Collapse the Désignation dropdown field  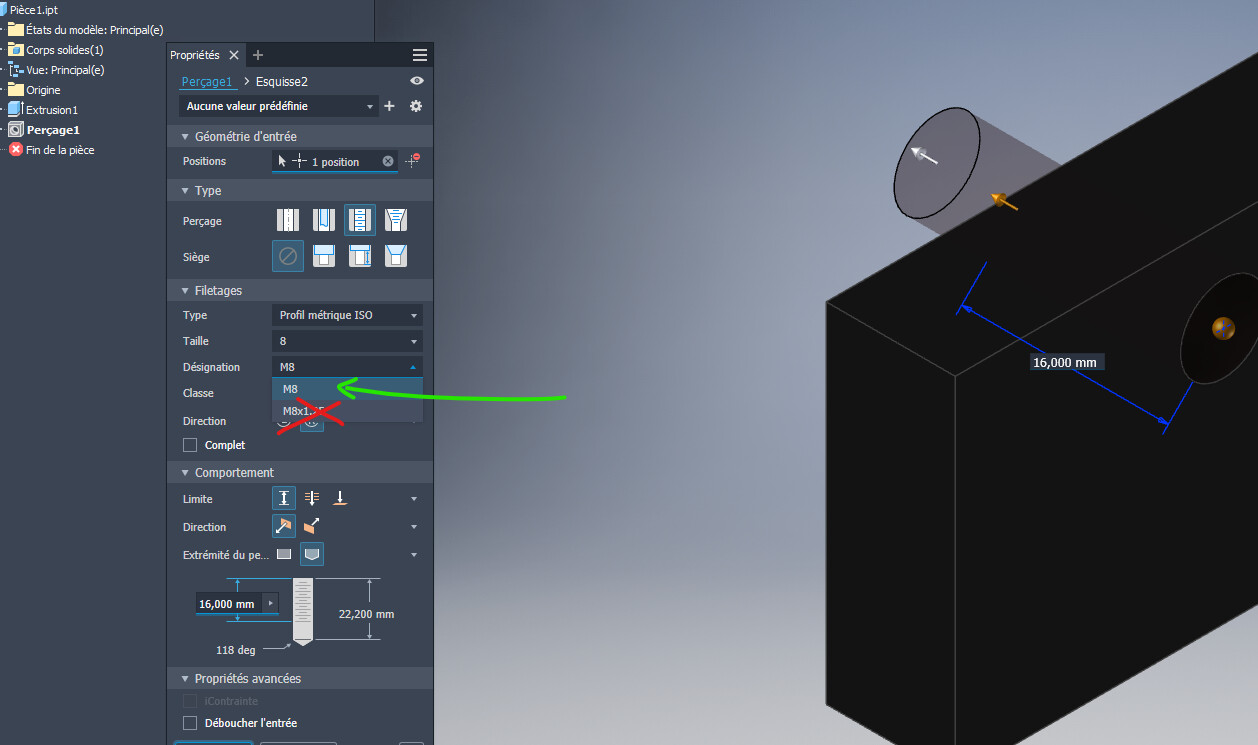pos(347,367)
